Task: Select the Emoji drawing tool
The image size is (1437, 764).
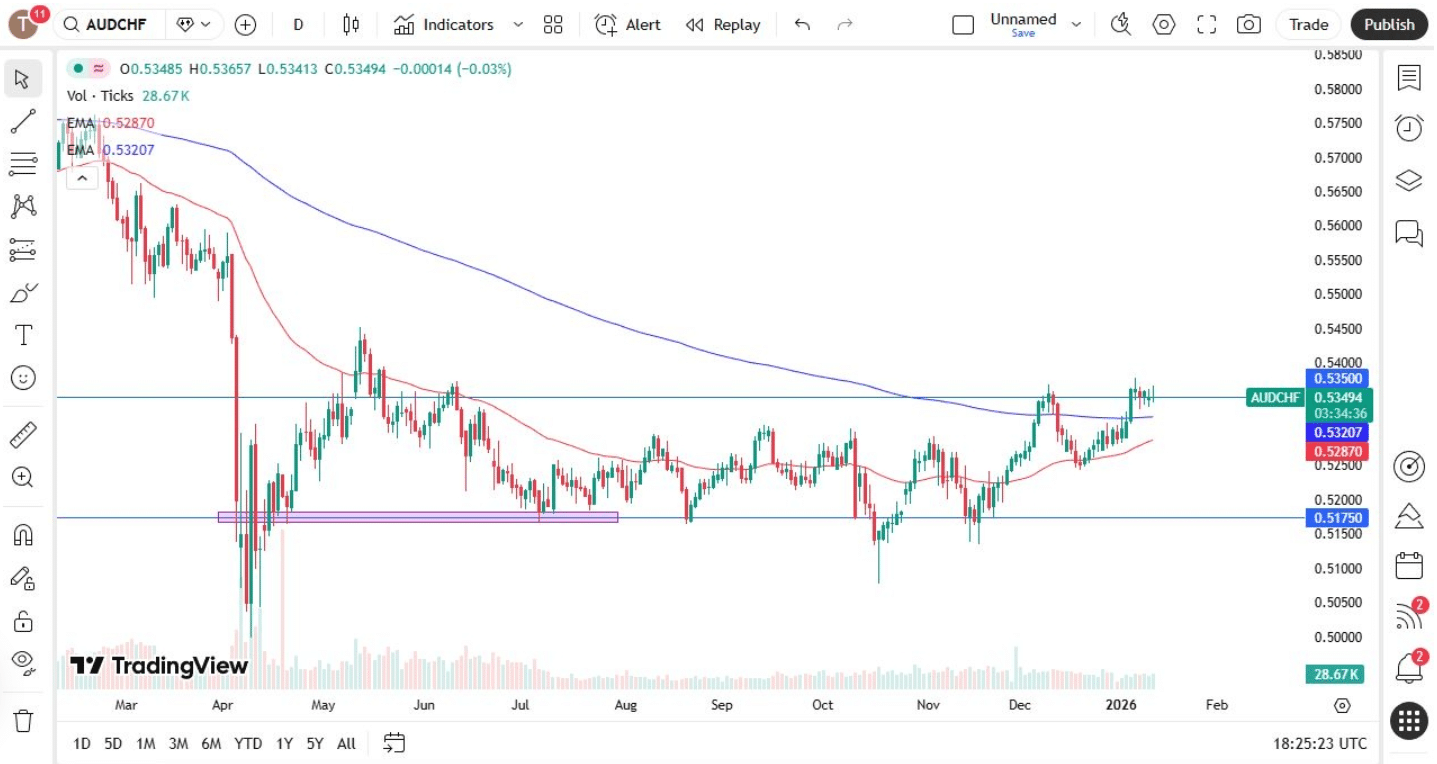Action: [22, 378]
